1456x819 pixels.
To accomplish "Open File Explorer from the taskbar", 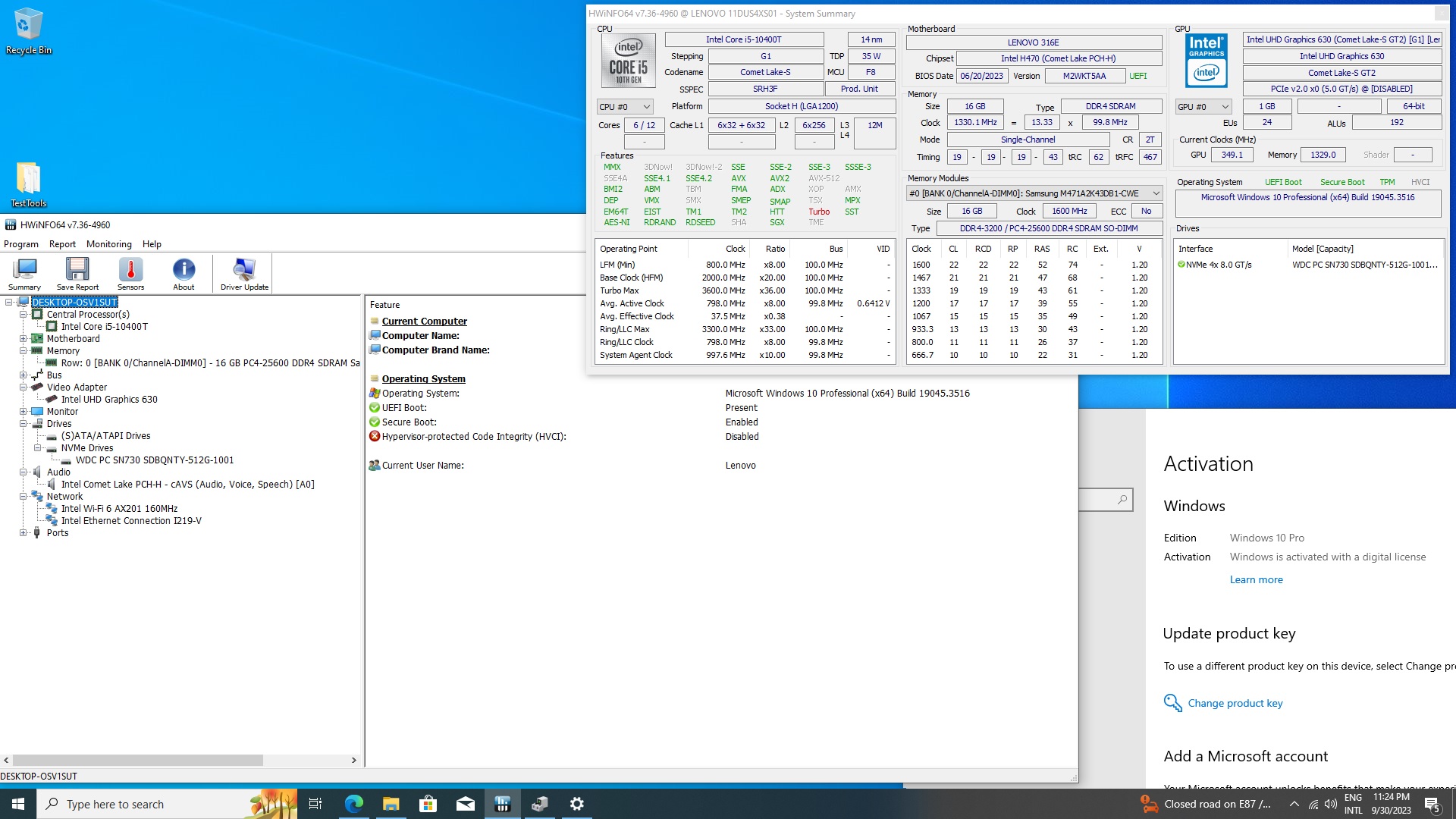I will point(391,804).
